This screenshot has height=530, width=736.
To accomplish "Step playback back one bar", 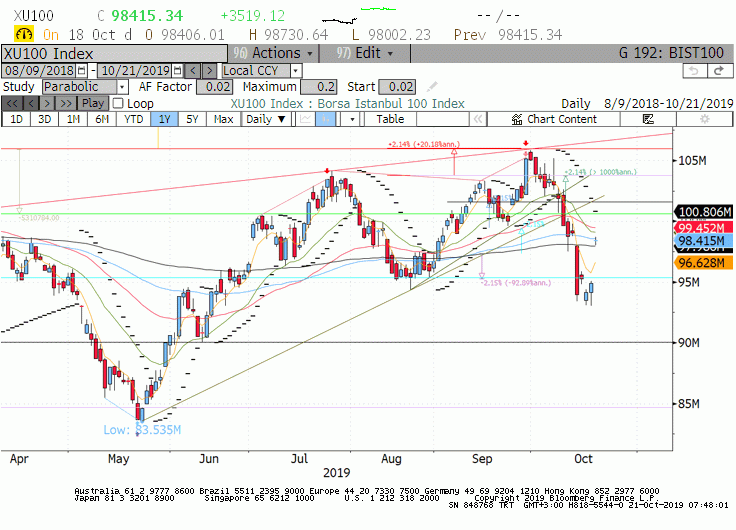I will click(x=31, y=103).
